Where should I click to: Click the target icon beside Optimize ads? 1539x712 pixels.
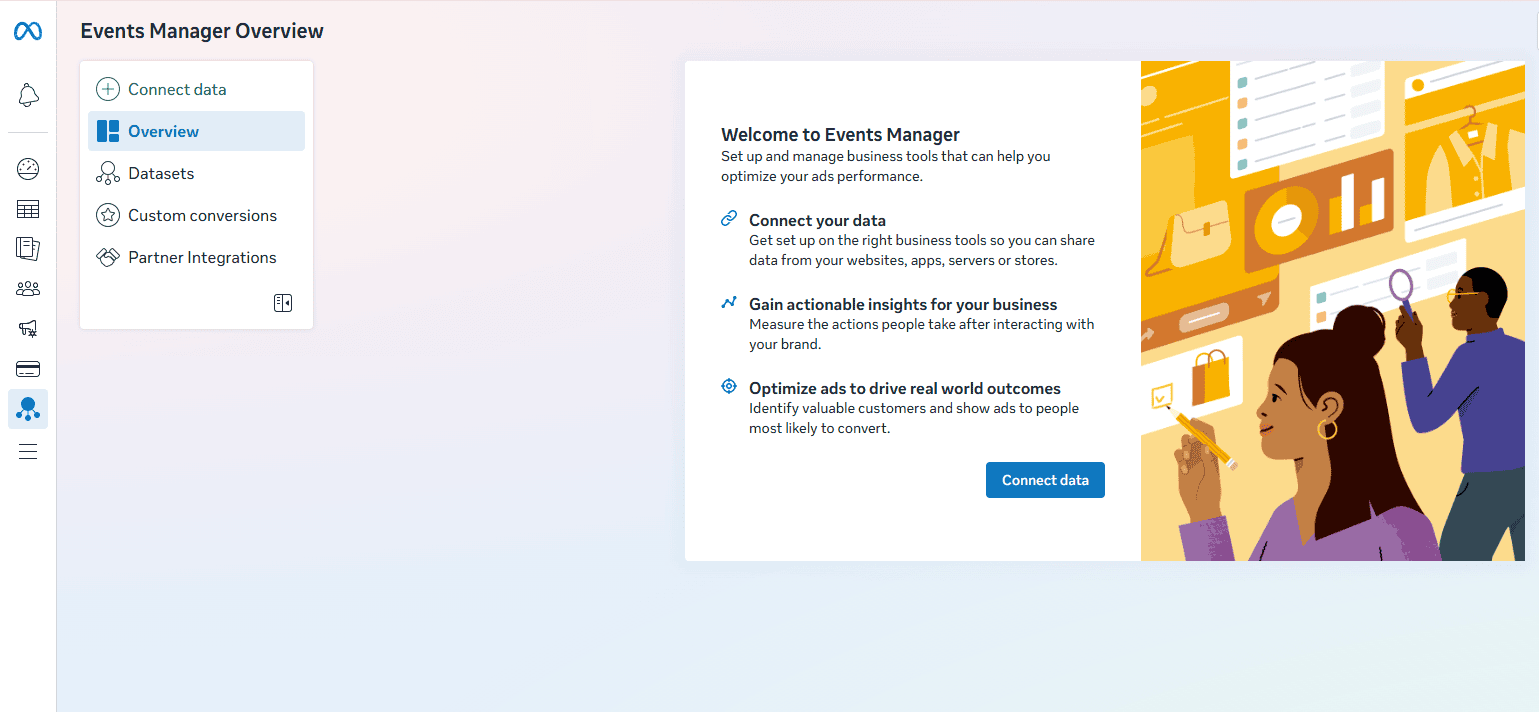click(729, 386)
